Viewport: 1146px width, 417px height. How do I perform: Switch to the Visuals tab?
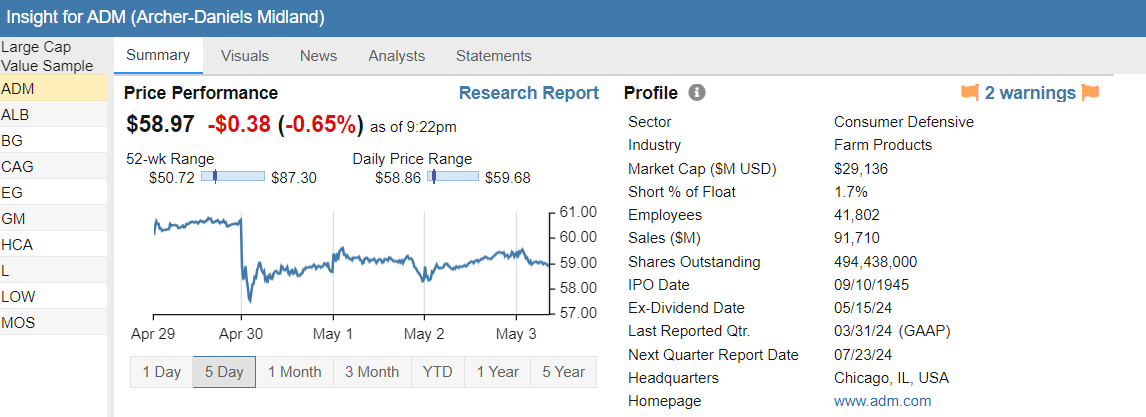(x=244, y=56)
